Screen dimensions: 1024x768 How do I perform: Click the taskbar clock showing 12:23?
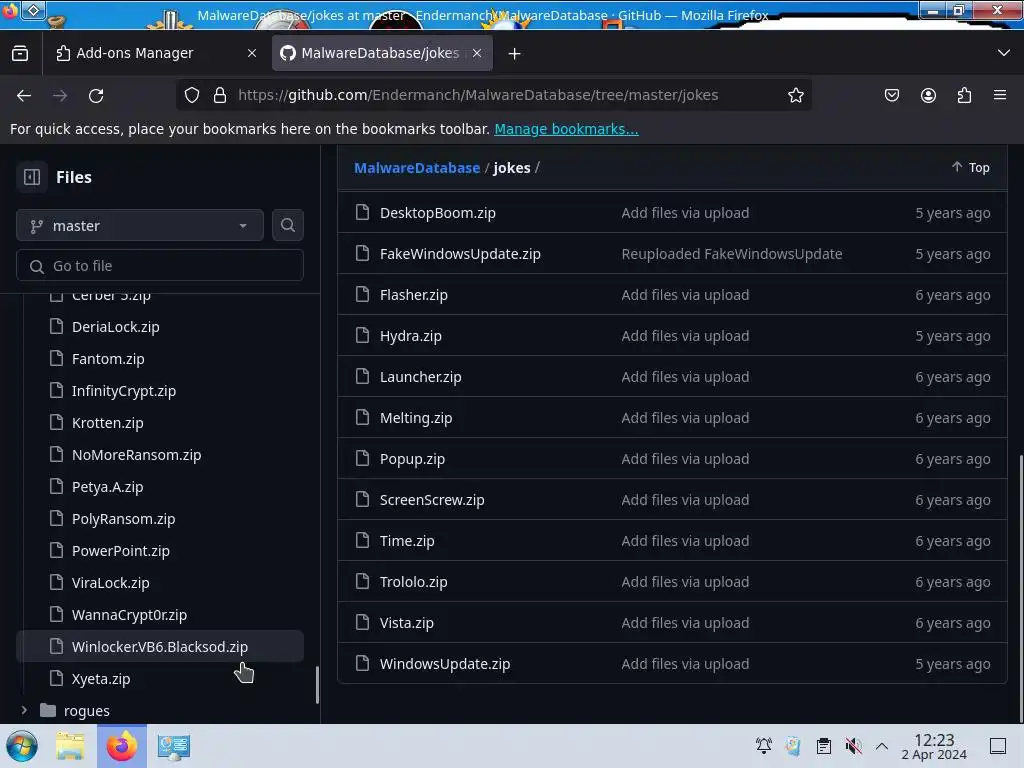[x=934, y=746]
